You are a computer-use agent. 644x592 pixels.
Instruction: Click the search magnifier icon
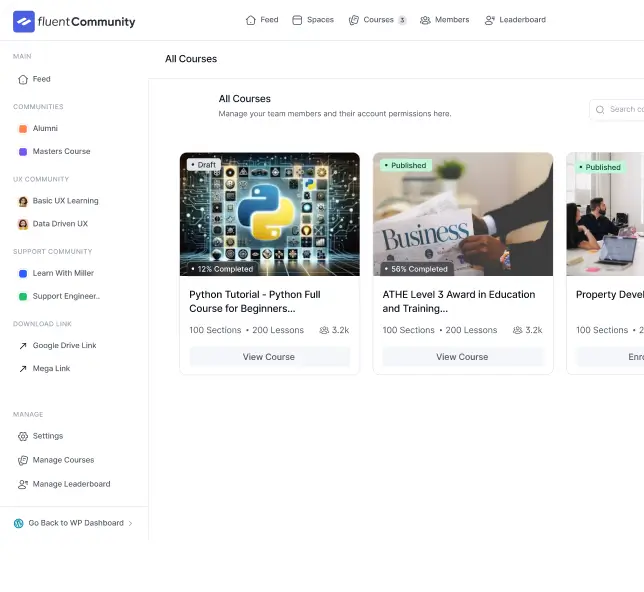pyautogui.click(x=600, y=110)
